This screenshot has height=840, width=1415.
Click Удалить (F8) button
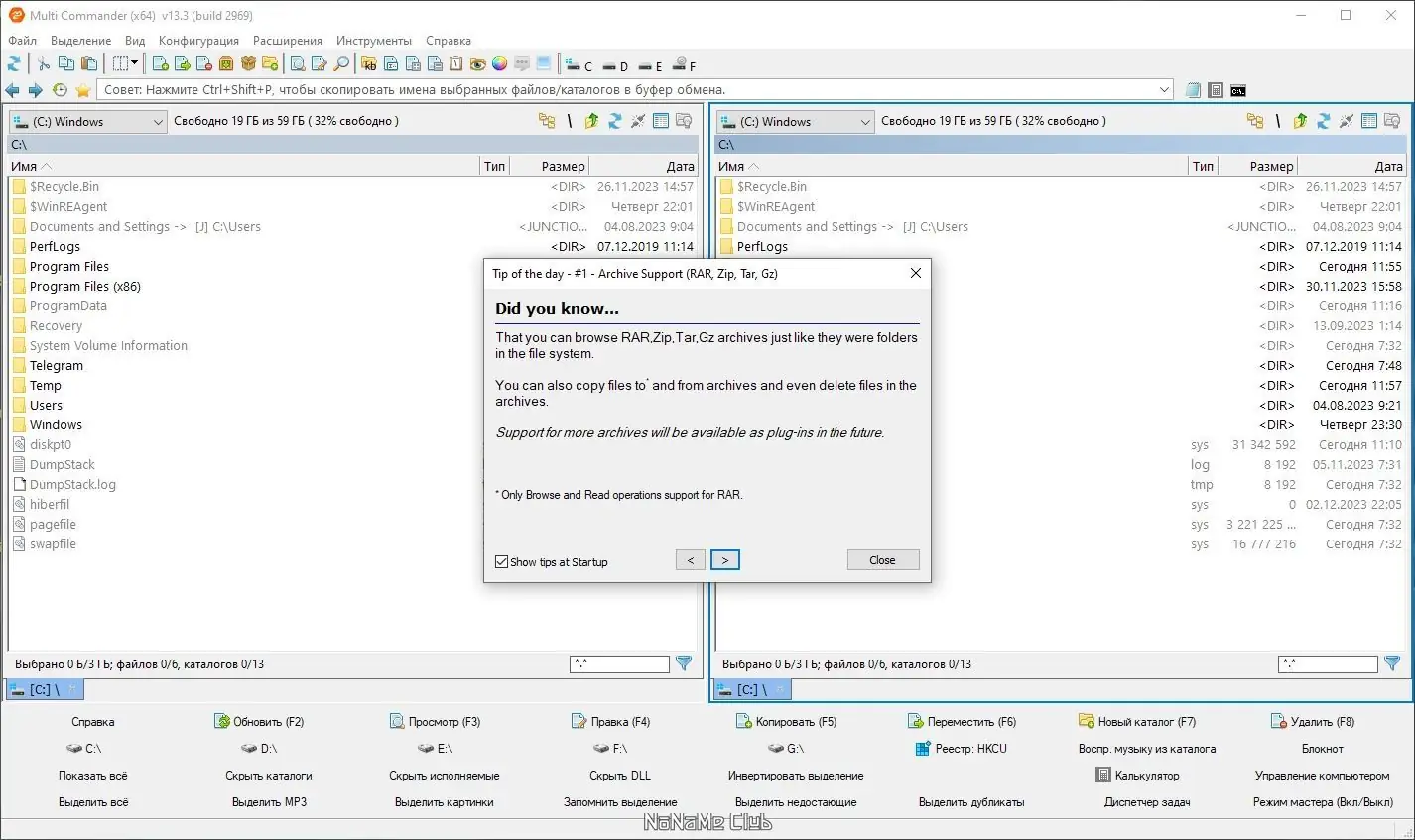click(1312, 722)
